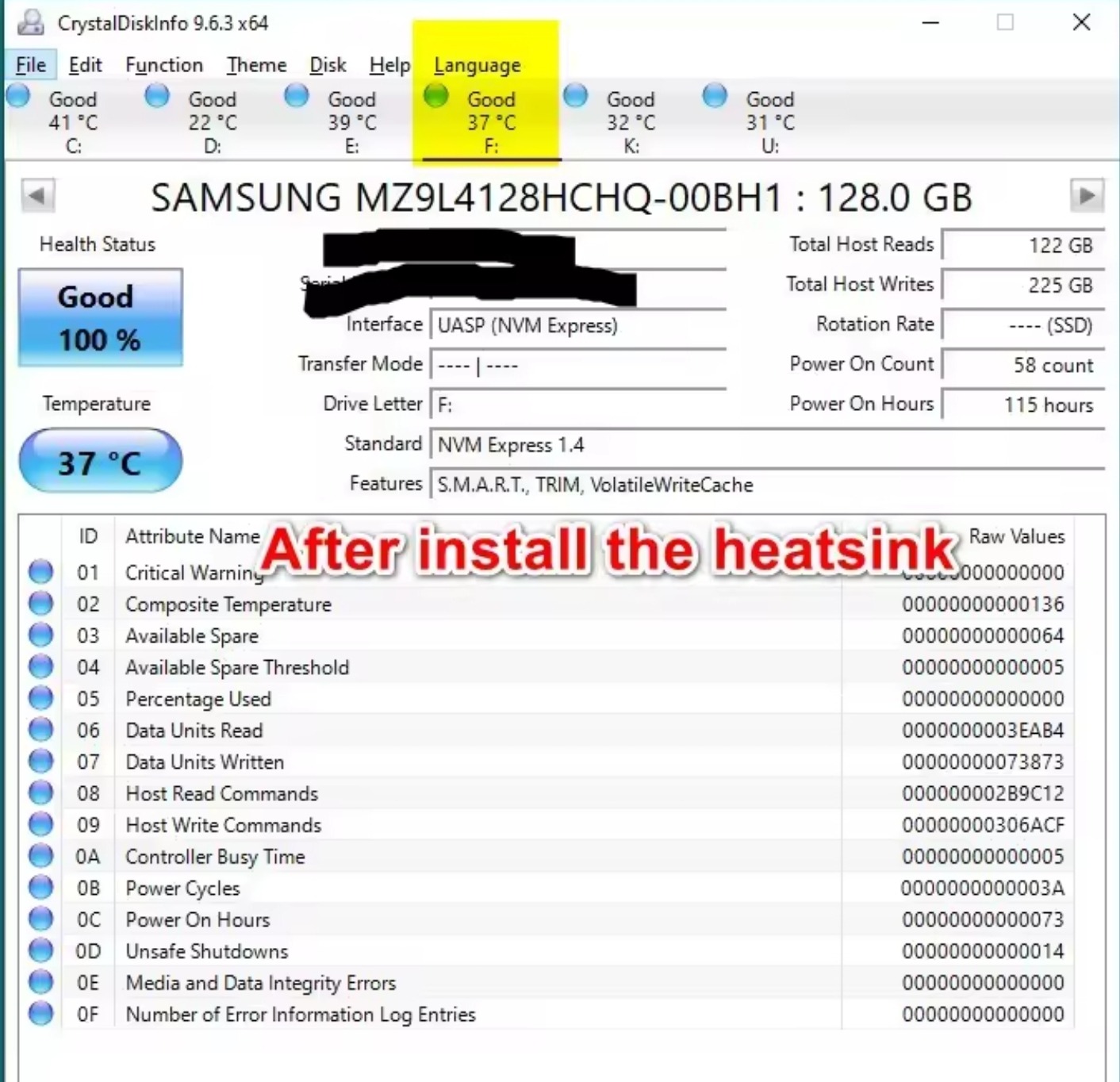Select the Unsafe Shutdowns attribute name
This screenshot has width=1120, height=1082.
click(207, 951)
